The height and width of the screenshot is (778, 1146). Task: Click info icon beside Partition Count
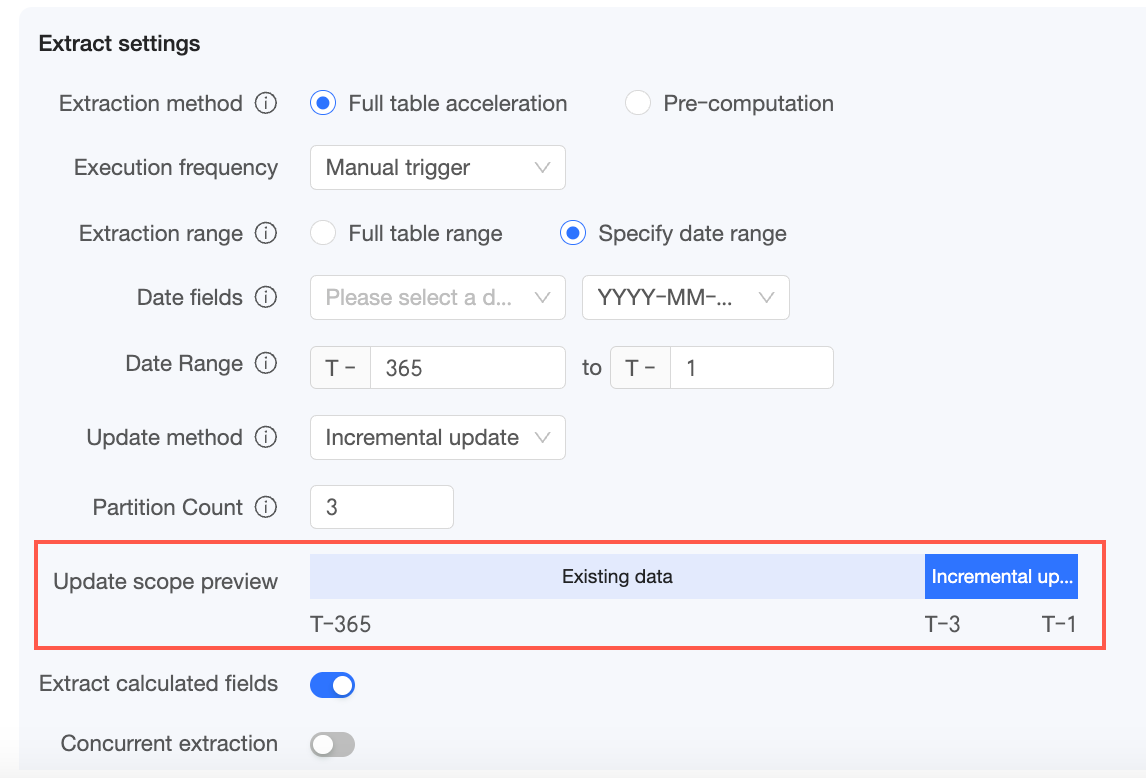click(x=266, y=508)
